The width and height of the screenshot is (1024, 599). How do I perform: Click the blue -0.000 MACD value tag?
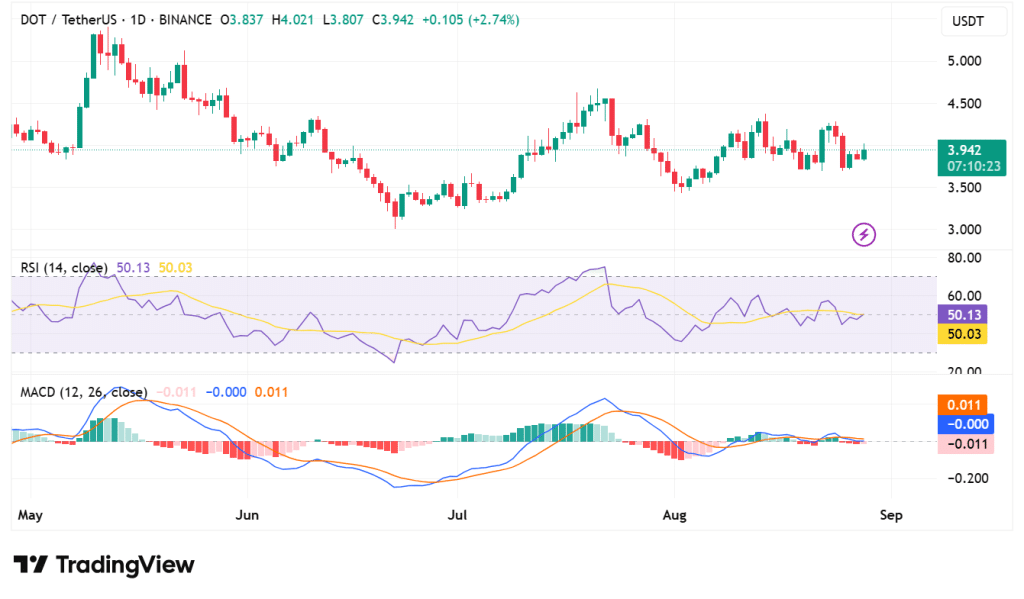pos(964,424)
